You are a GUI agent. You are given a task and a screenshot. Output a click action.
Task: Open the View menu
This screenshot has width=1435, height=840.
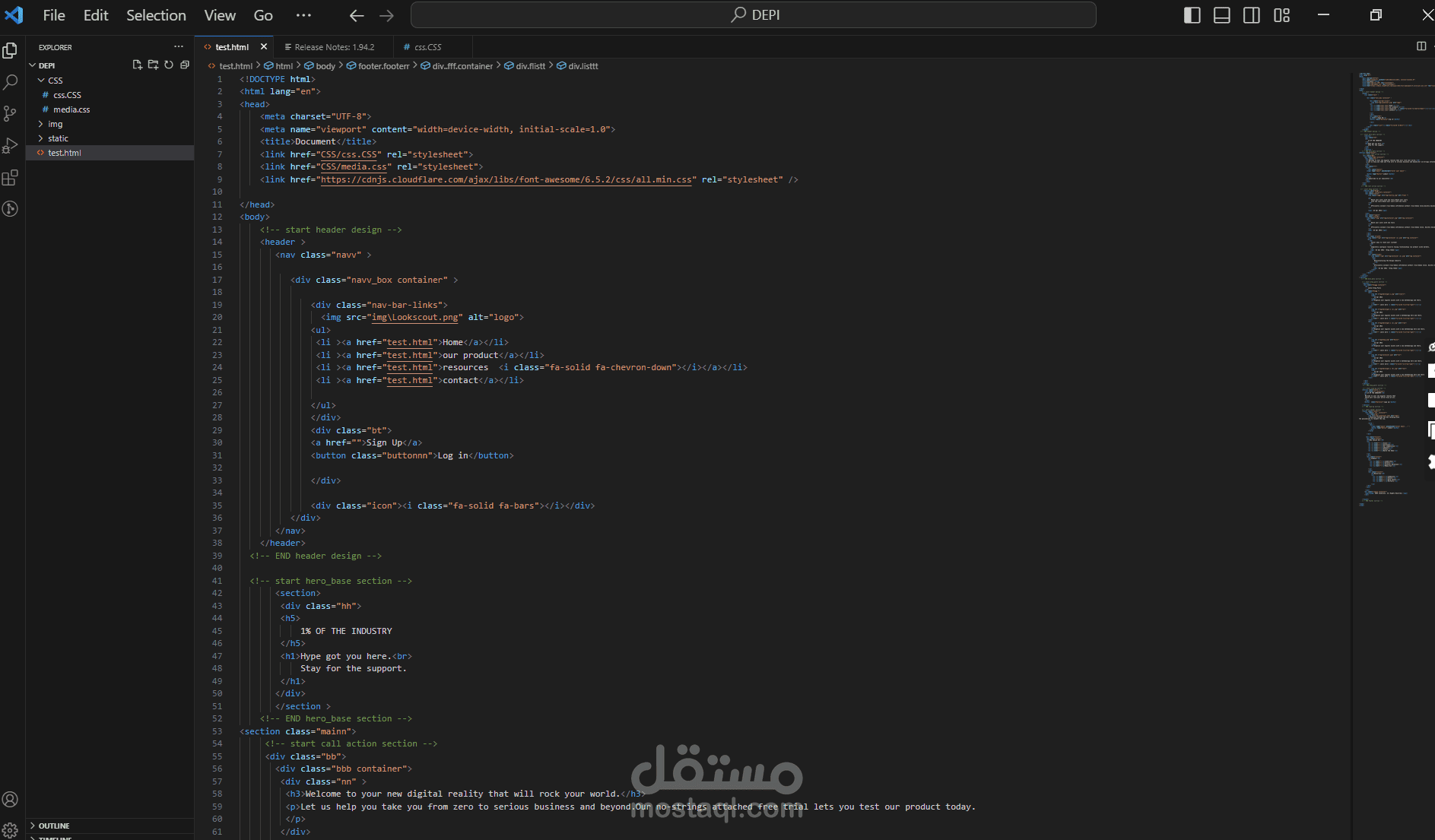220,15
